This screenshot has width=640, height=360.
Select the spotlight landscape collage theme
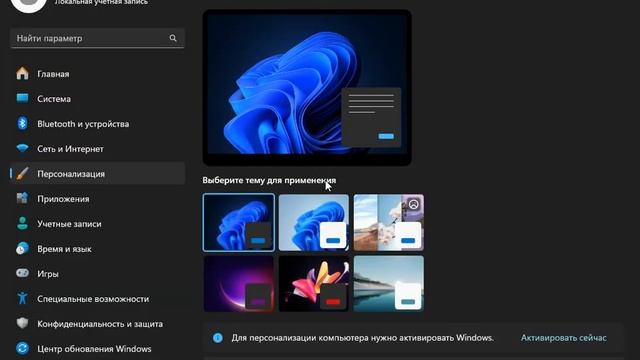(x=389, y=222)
